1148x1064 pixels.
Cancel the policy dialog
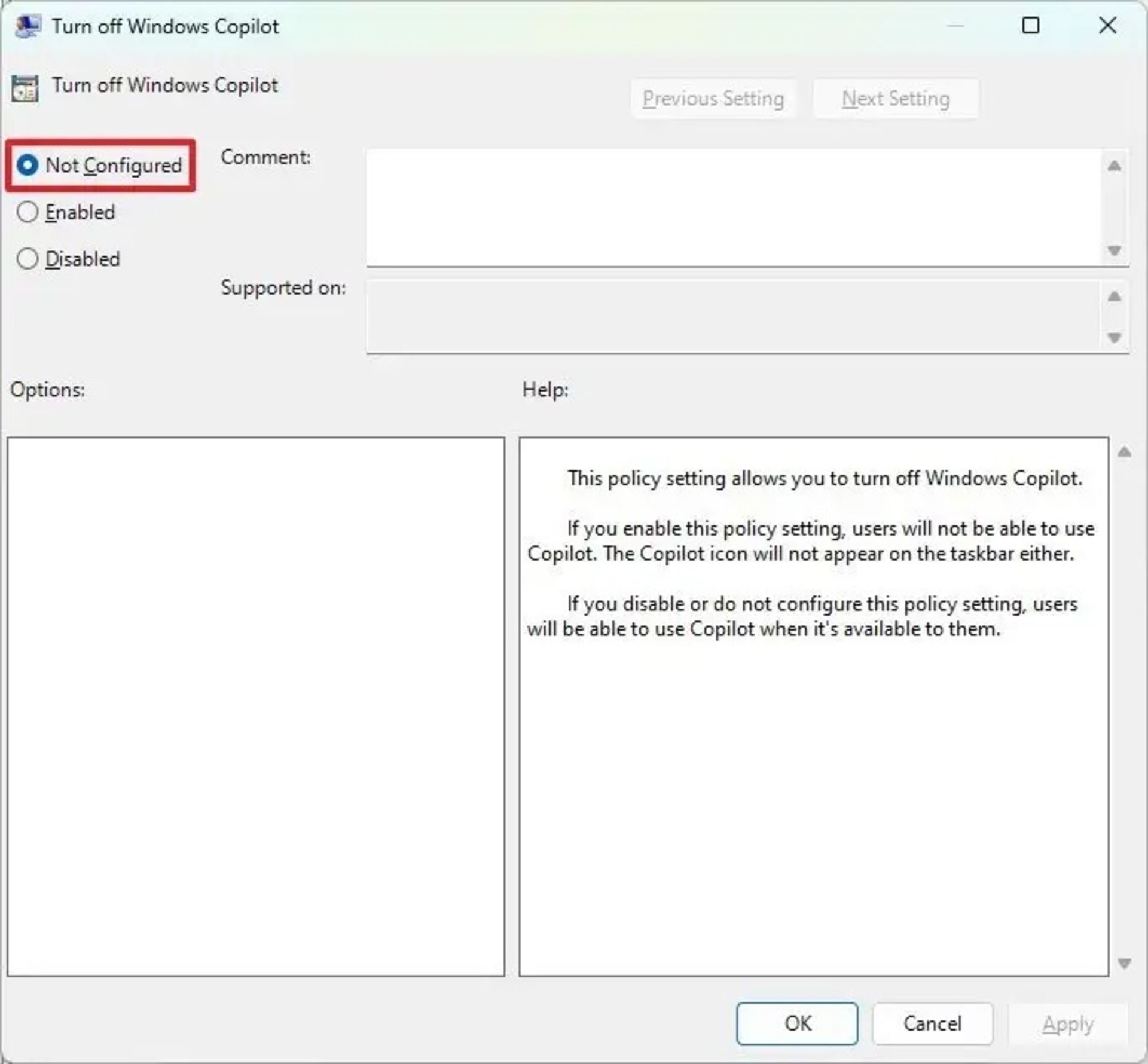coord(932,1023)
